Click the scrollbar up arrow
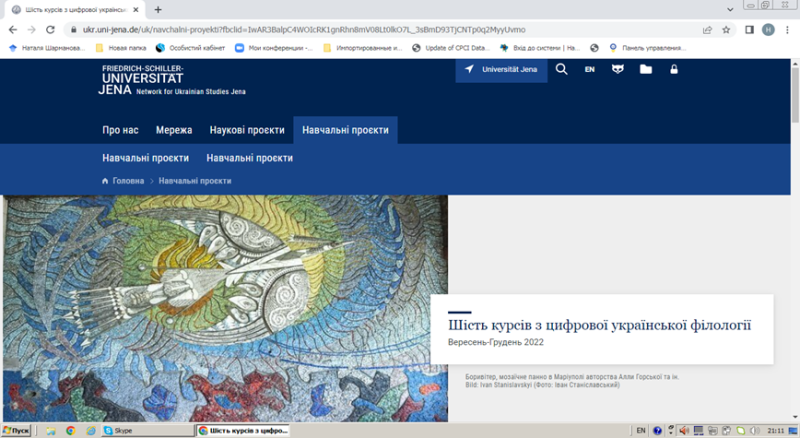Screen dimensions: 800x438 (x=795, y=63)
